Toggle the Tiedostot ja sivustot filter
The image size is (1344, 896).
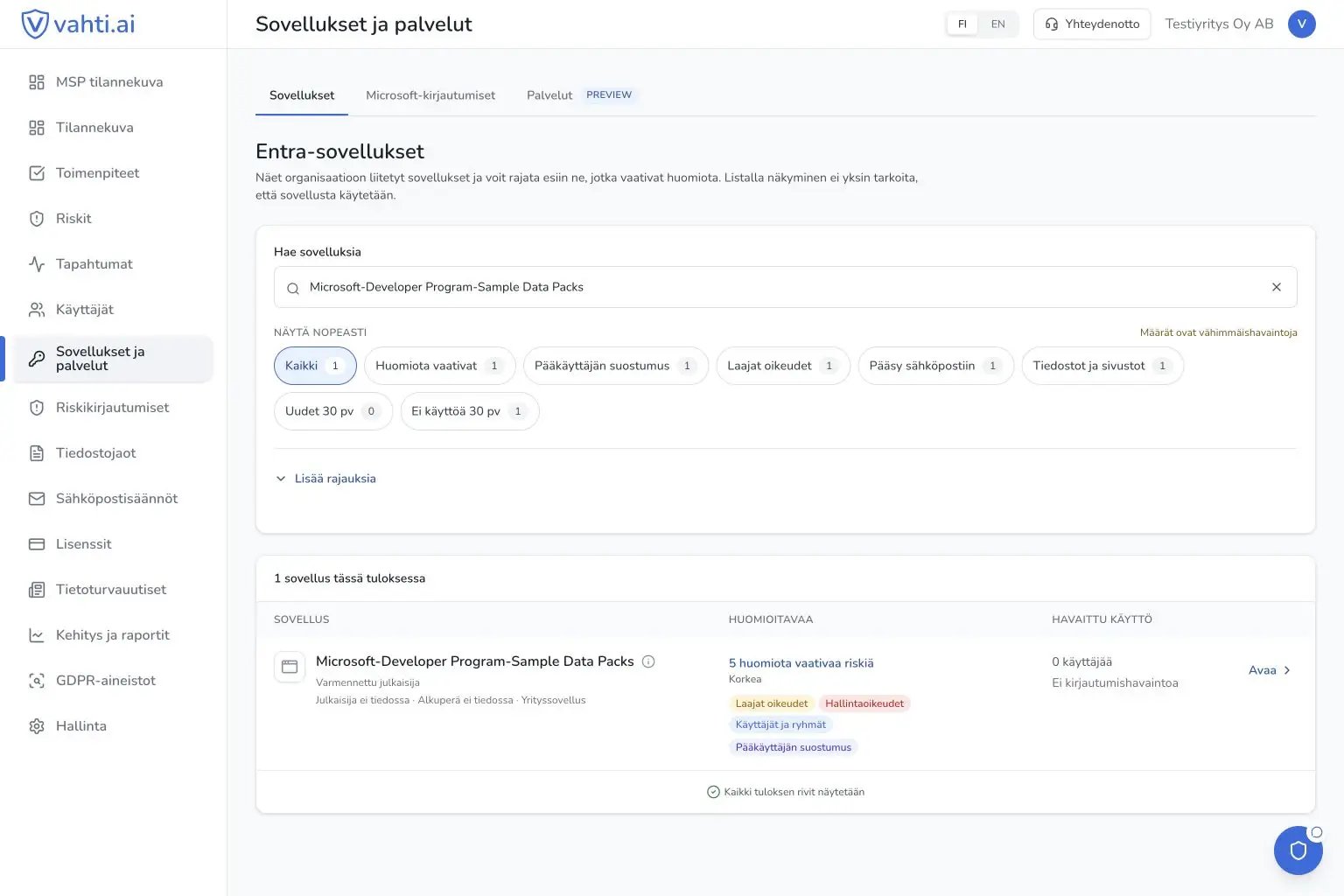pos(1102,366)
